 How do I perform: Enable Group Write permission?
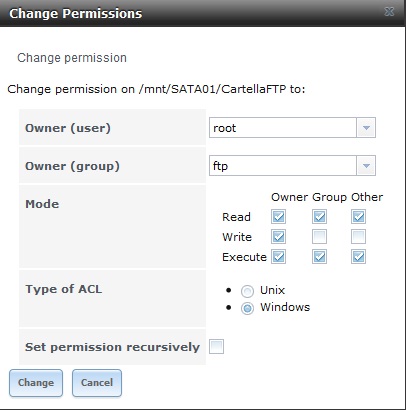pos(319,237)
